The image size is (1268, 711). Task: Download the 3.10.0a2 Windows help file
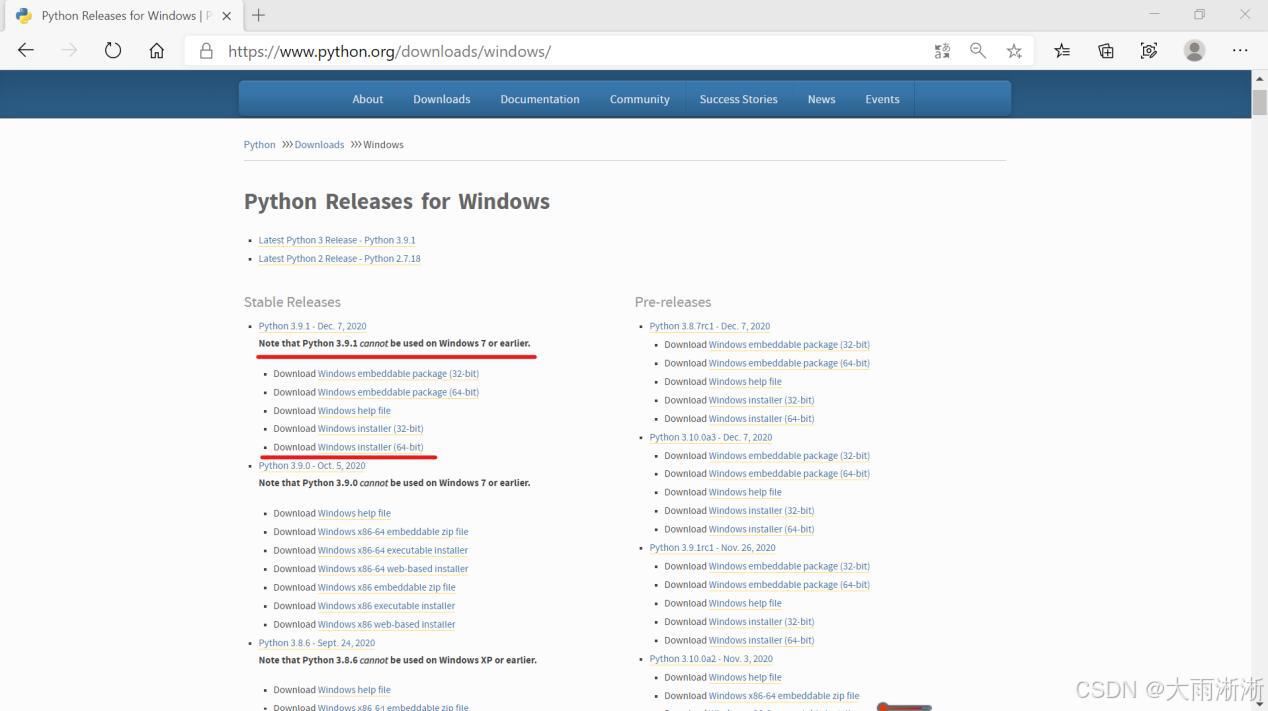[745, 677]
